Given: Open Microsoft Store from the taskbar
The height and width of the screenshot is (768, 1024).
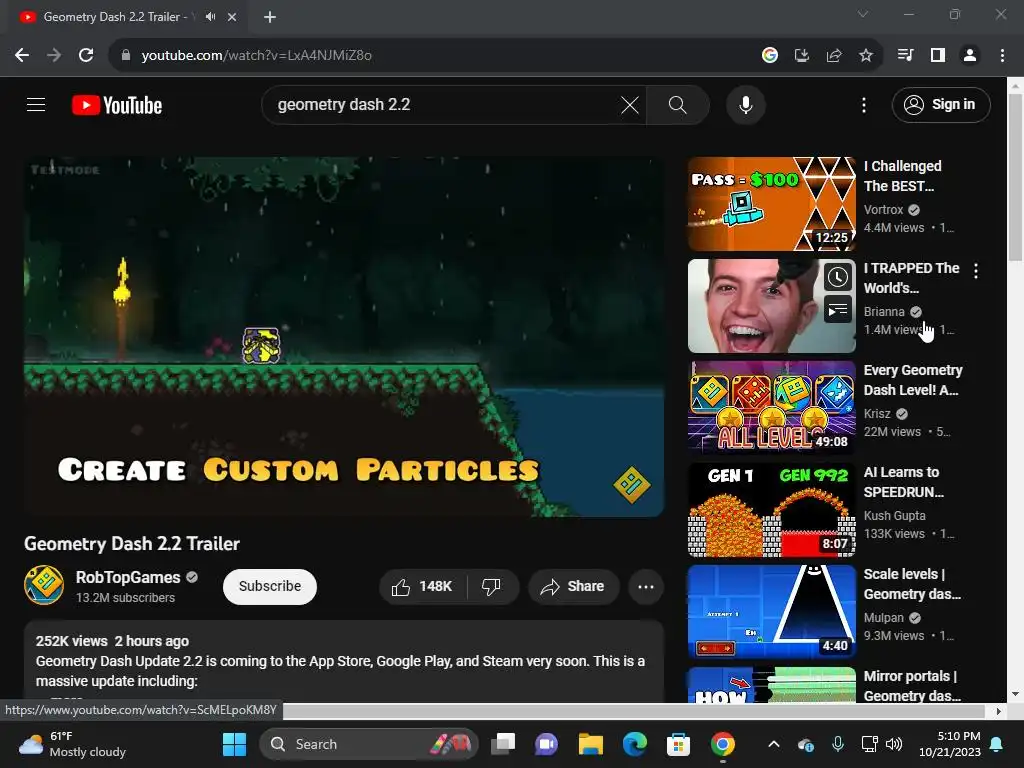Looking at the screenshot, I should click(x=678, y=744).
